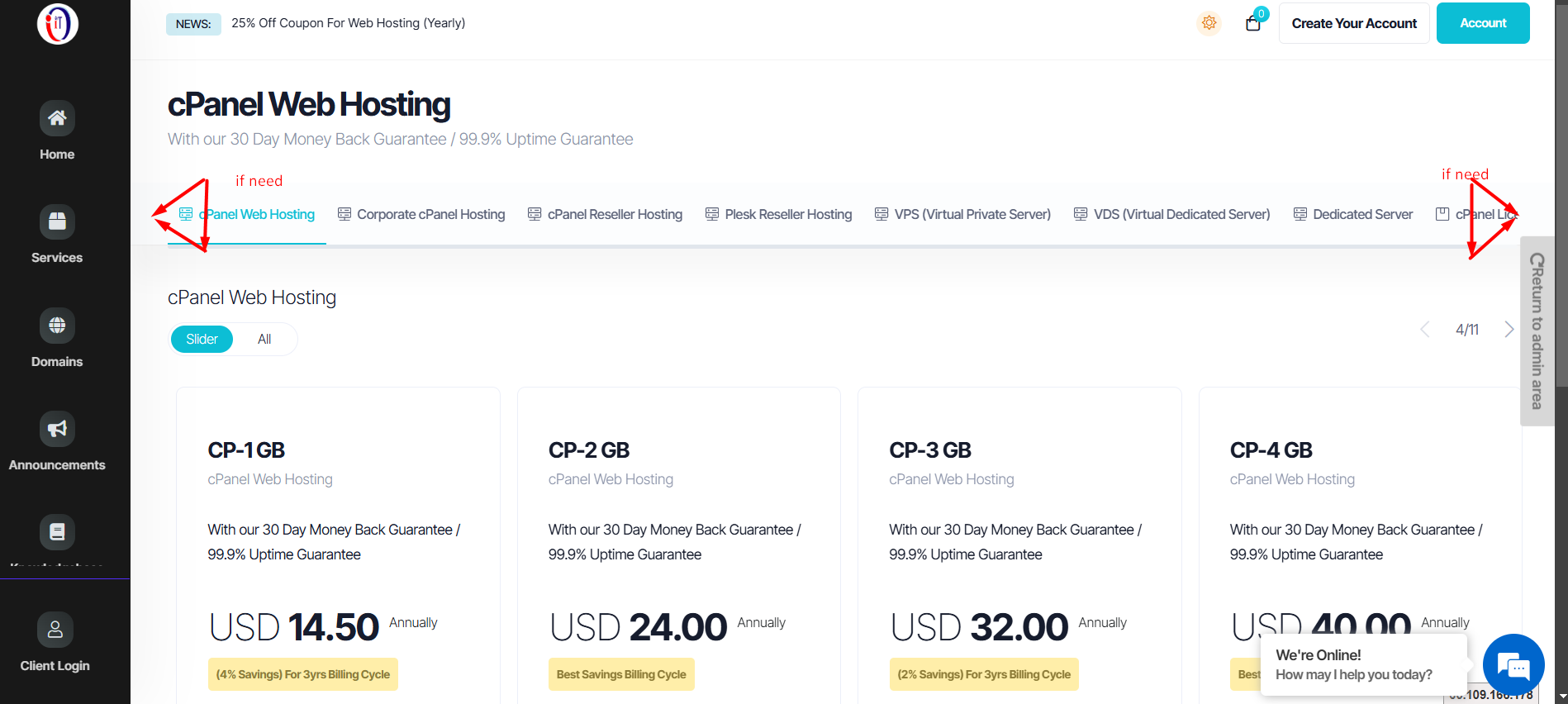Open the CP-3 GB plan title

coord(930,450)
